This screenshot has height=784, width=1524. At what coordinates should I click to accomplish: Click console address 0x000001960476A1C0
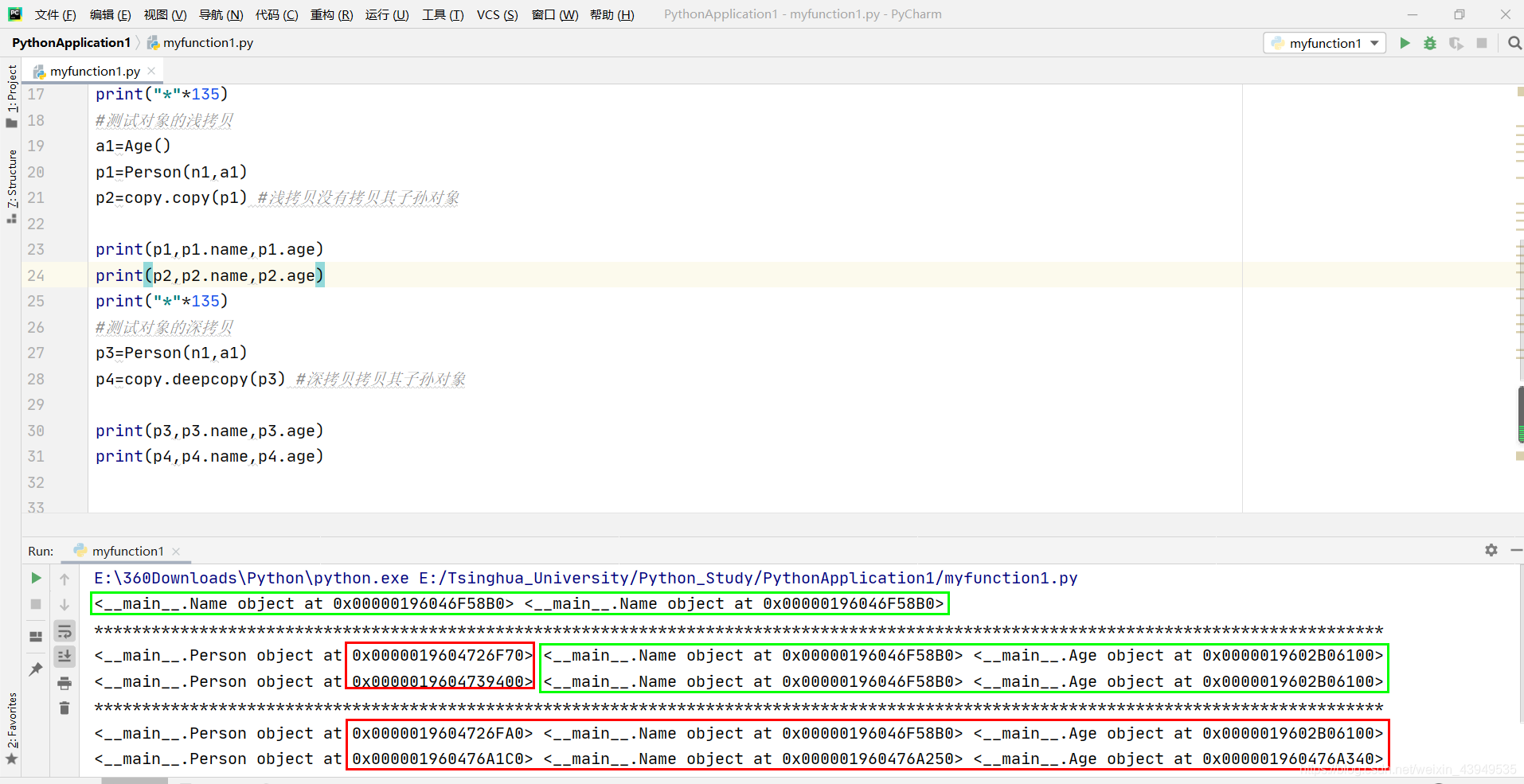click(438, 759)
